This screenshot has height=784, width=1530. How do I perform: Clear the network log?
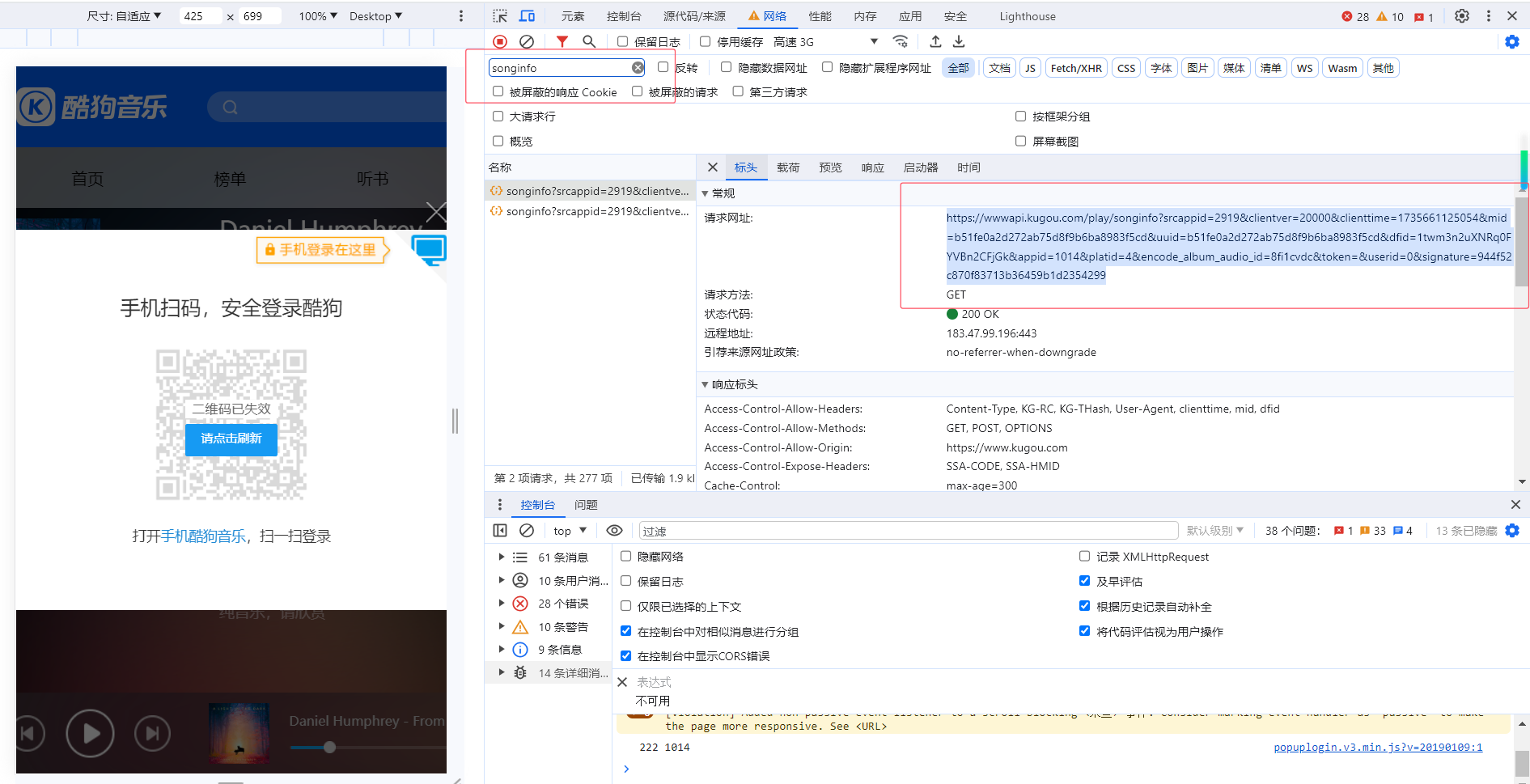click(x=527, y=41)
